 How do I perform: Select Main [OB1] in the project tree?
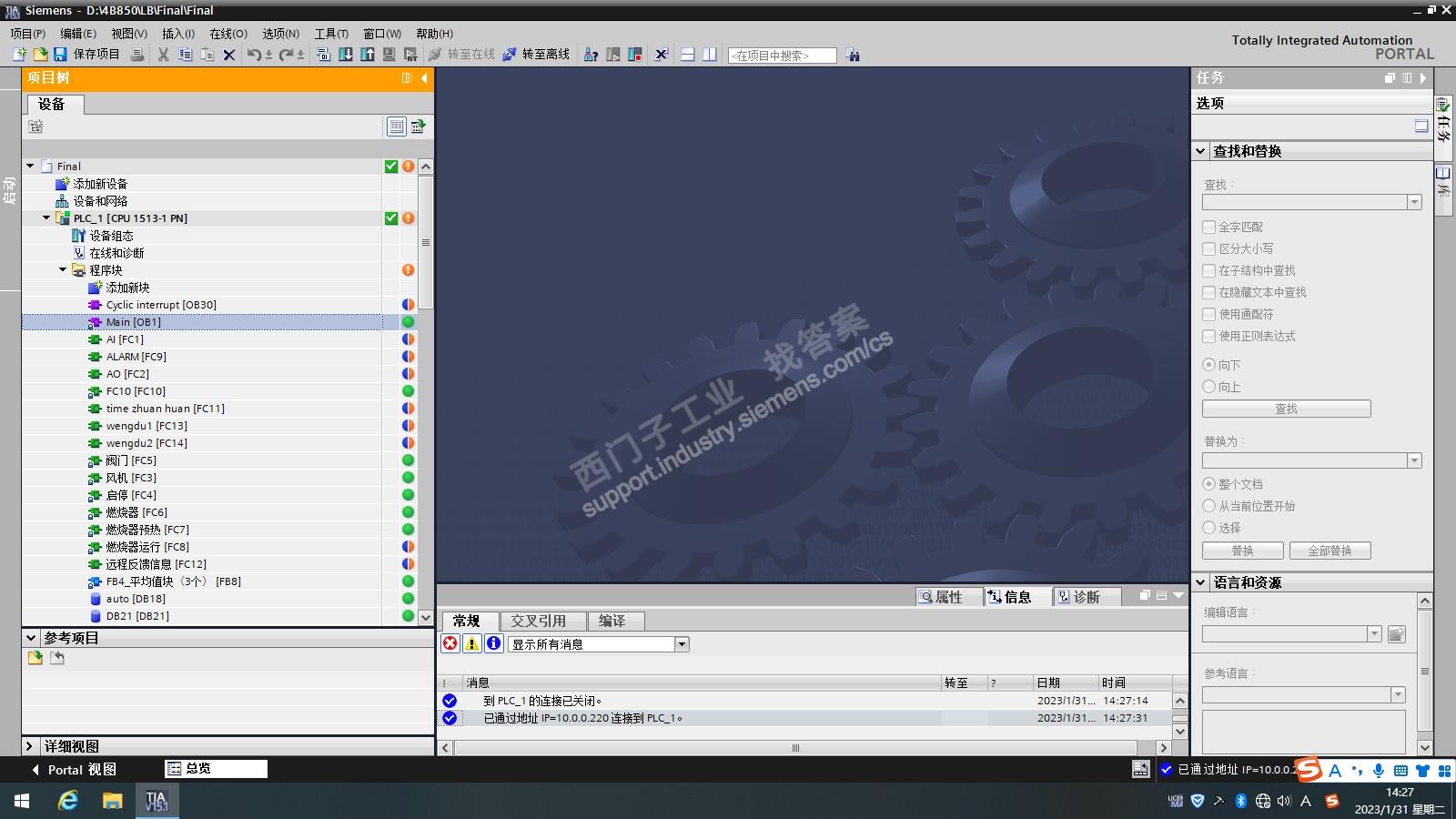coord(134,322)
